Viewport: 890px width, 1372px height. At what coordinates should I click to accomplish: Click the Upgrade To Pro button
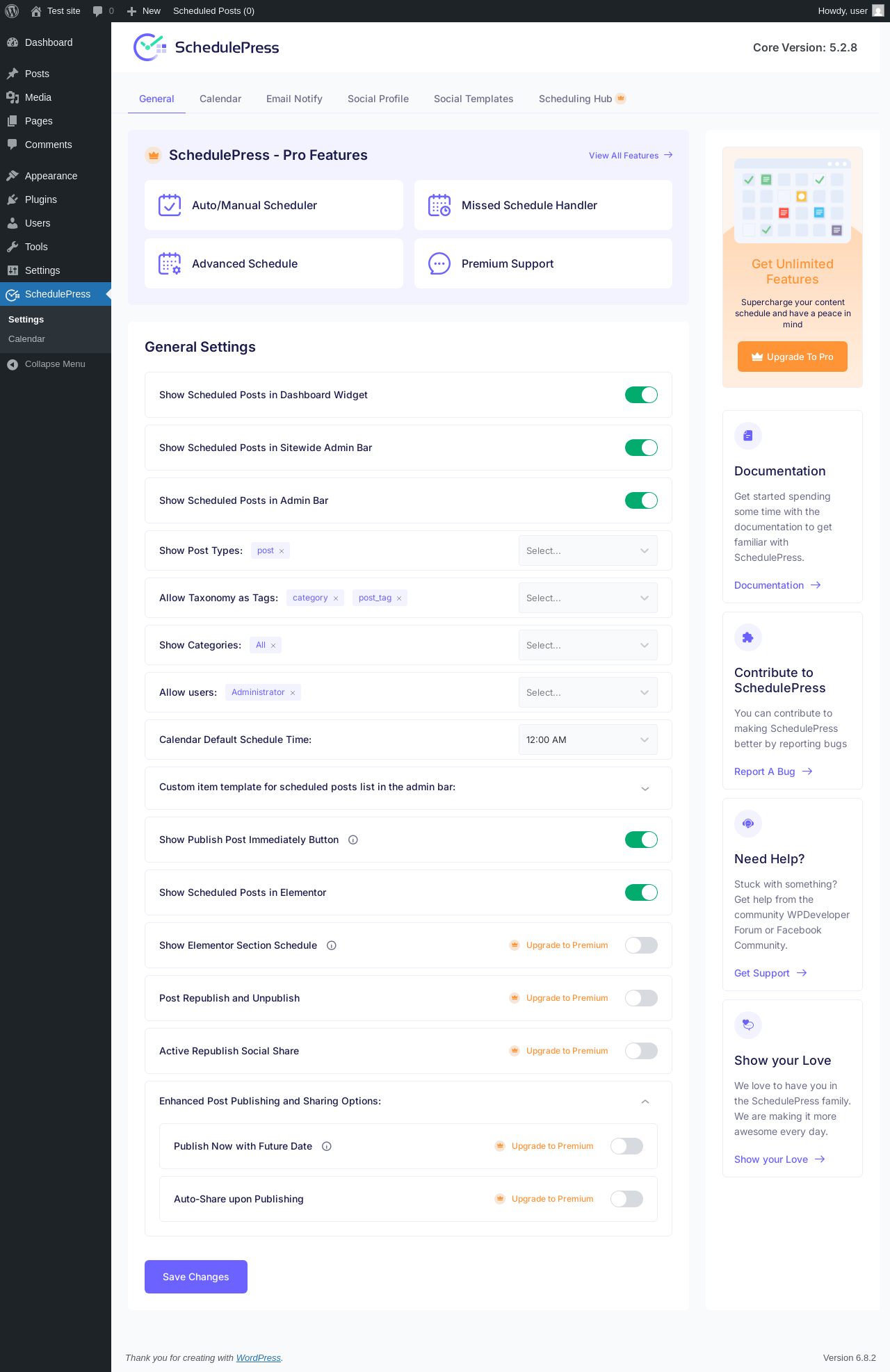pos(793,357)
